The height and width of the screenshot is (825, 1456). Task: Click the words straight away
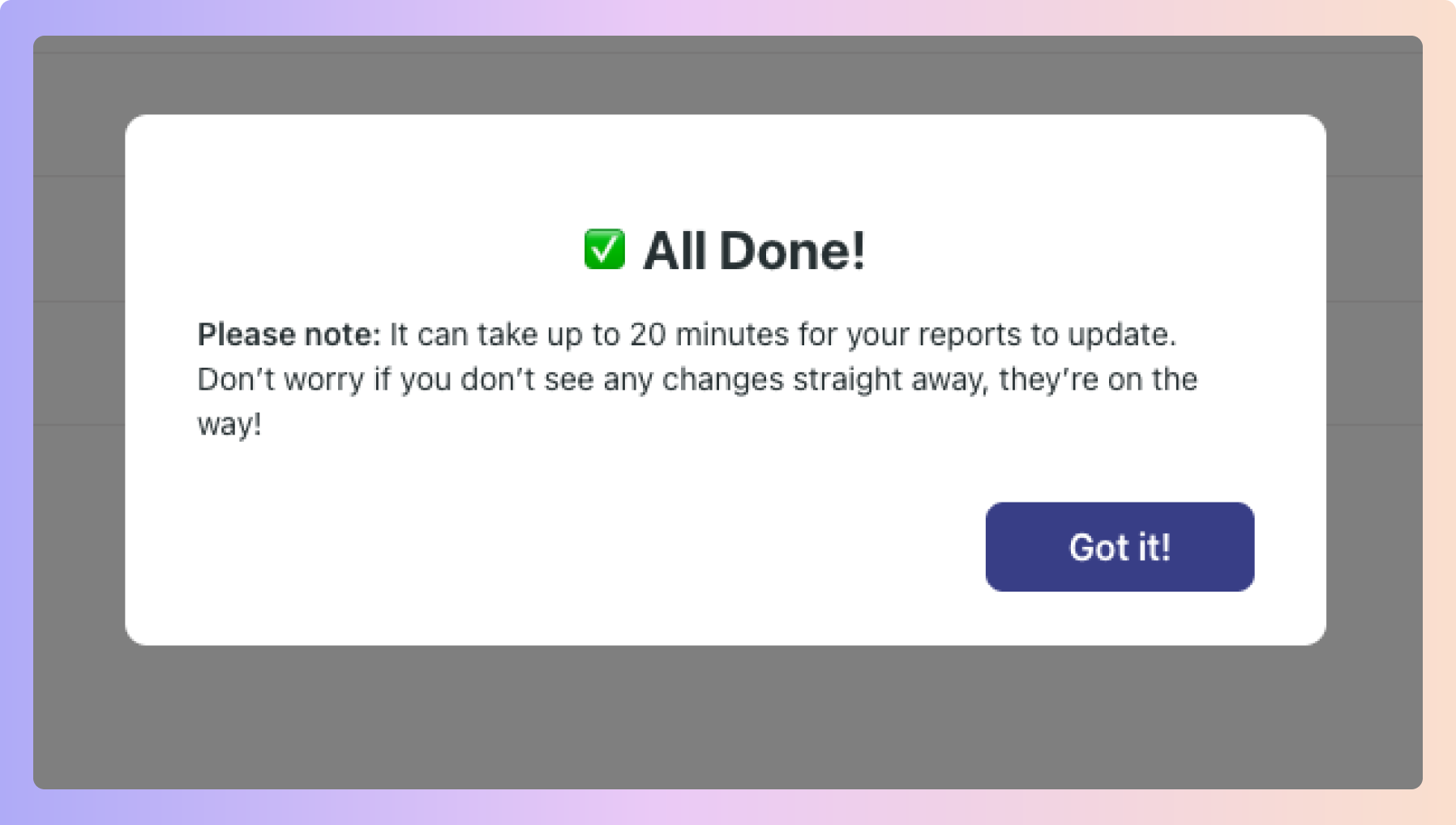[x=892, y=379]
